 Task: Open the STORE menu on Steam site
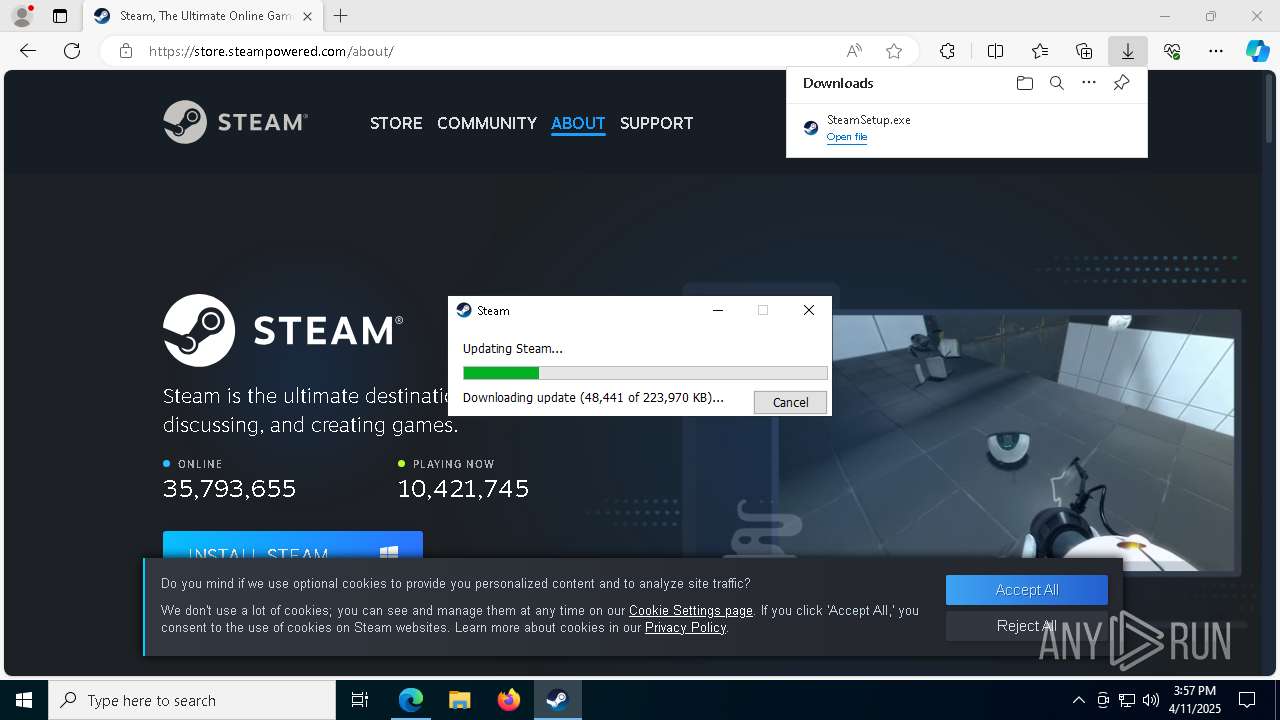coord(396,123)
